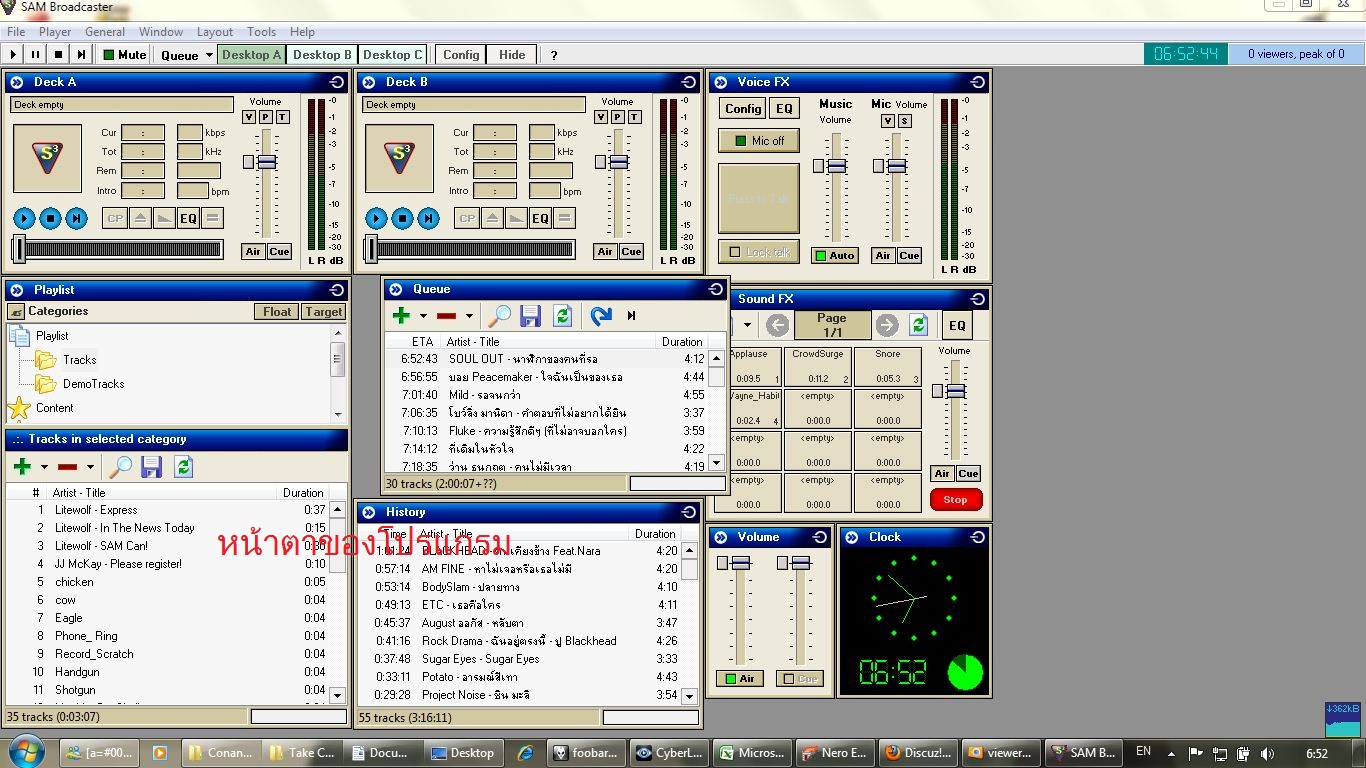Toggle the Air button in Sound FX
The image size is (1366, 768).
tap(942, 474)
